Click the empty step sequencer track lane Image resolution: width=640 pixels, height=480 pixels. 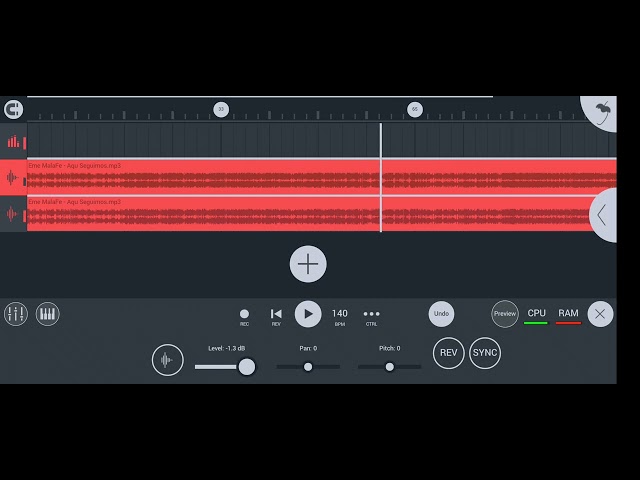click(322, 140)
